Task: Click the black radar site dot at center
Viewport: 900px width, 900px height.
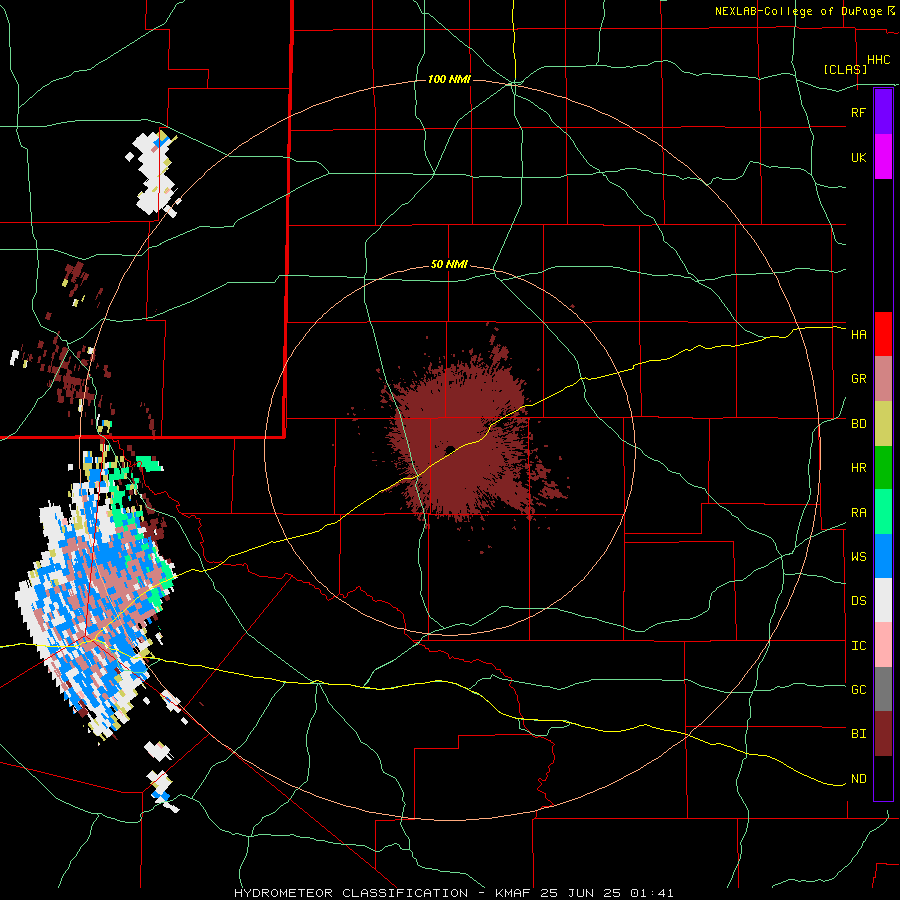Action: 450,449
